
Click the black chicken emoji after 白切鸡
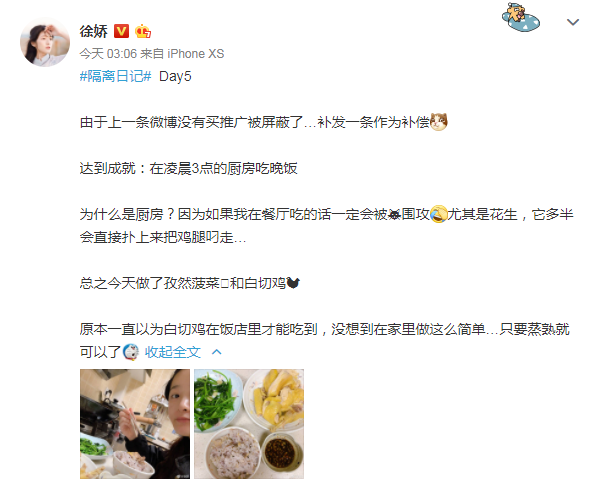(293, 283)
